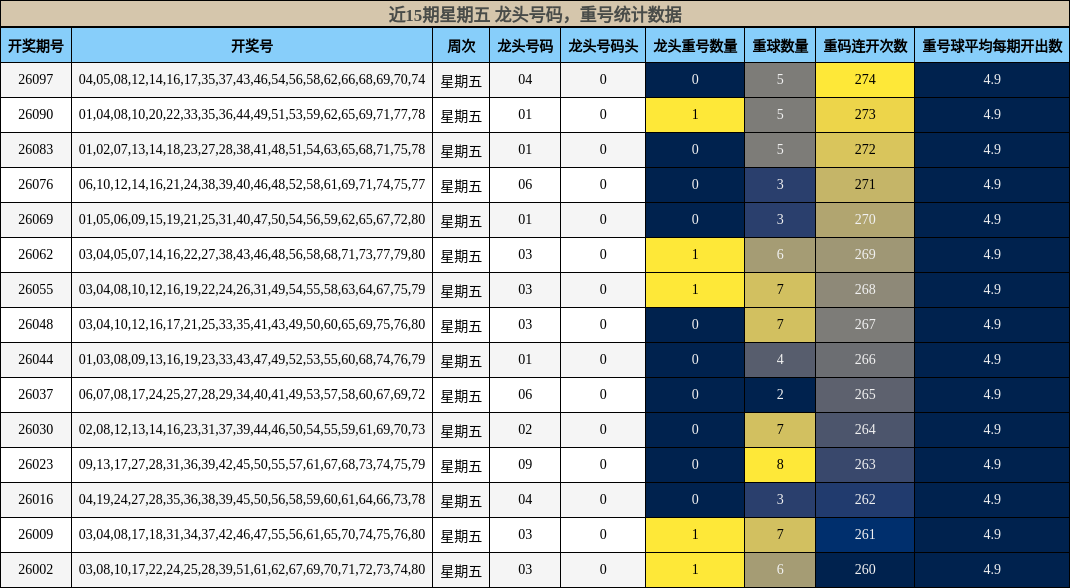Click the yellow 1 龙头重号数量 cell for 26090
1070x588 pixels.
pyautogui.click(x=695, y=115)
